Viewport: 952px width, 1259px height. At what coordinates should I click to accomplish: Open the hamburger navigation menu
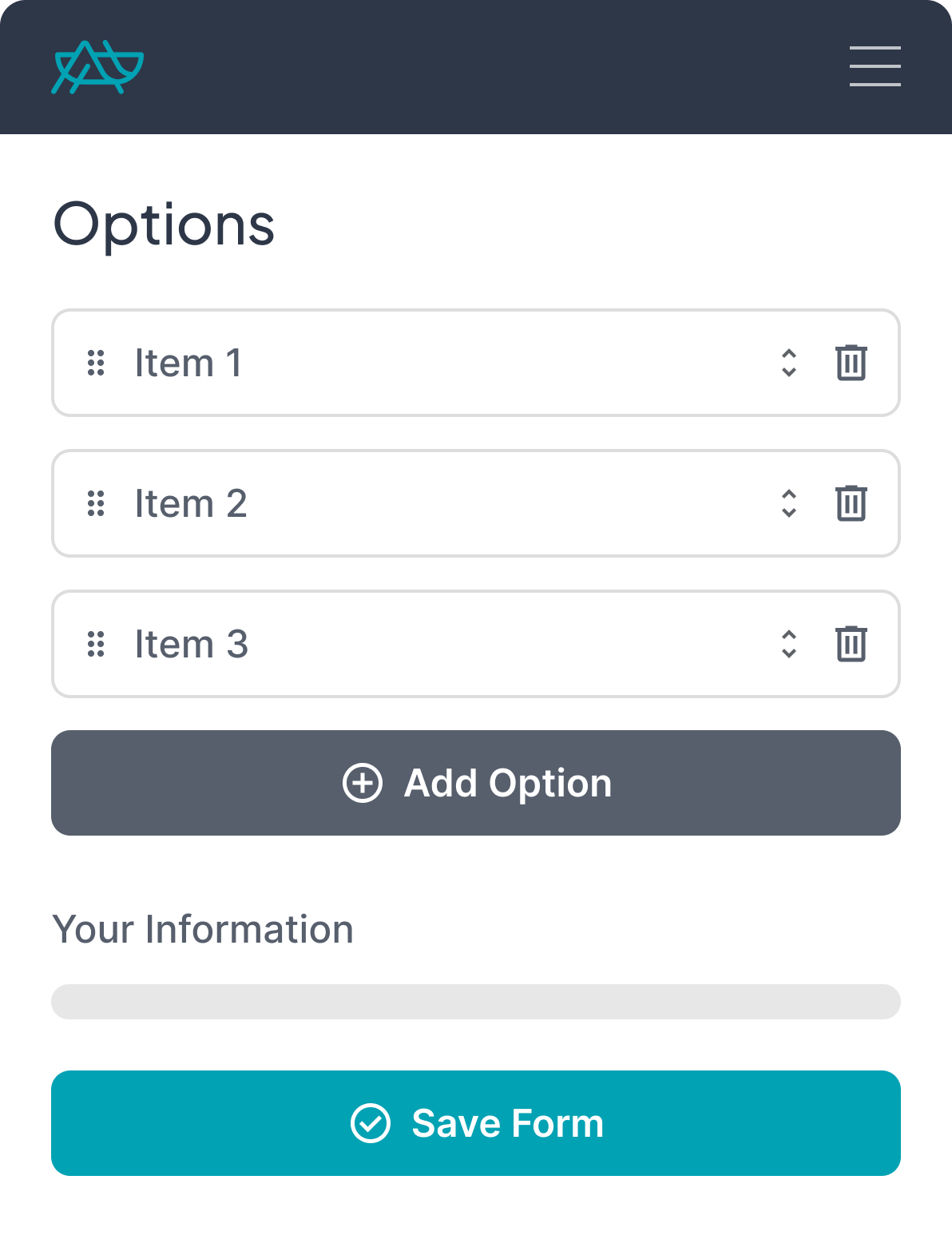875,67
